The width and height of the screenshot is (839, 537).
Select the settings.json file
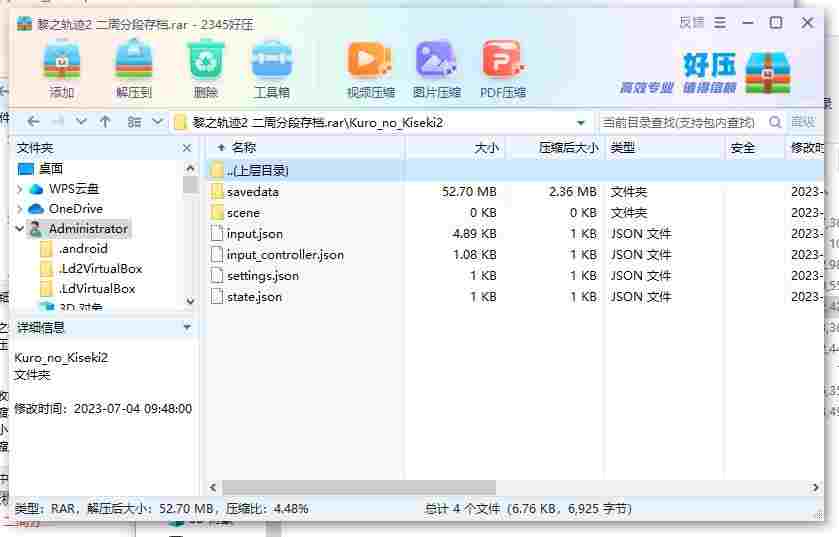515,275
